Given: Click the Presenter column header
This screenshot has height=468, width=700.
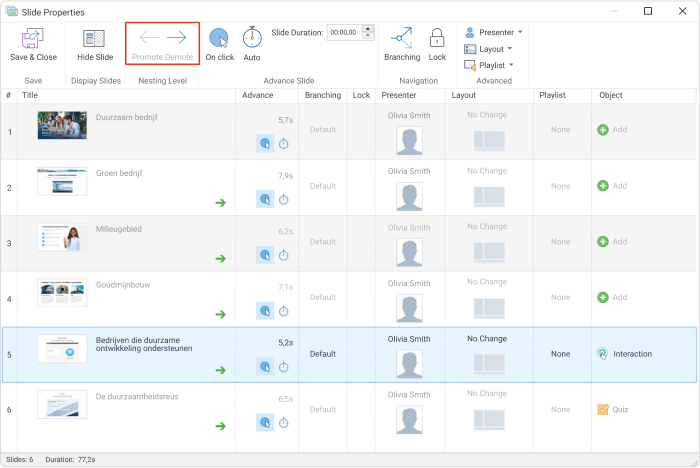Looking at the screenshot, I should [399, 95].
